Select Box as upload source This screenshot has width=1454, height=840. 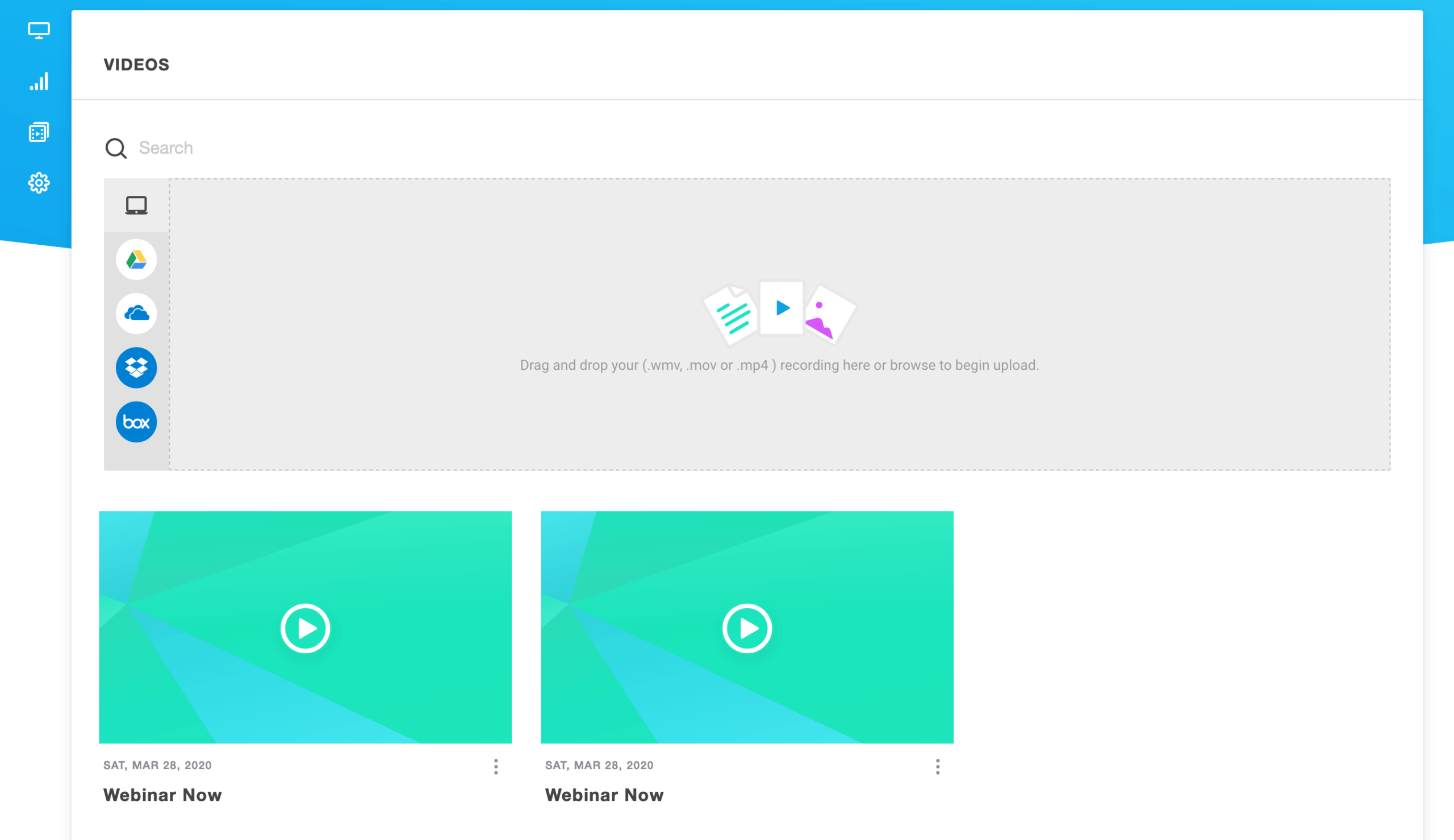[x=136, y=422]
